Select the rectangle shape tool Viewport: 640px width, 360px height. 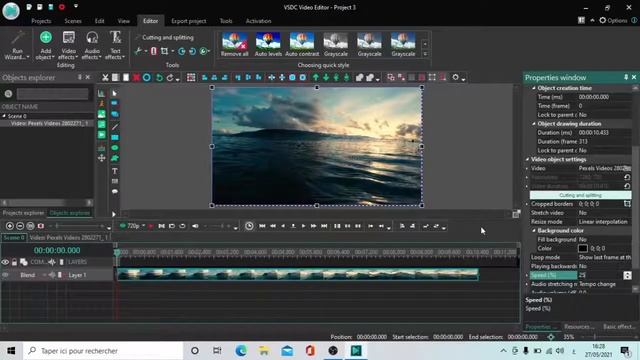pyautogui.click(x=115, y=138)
